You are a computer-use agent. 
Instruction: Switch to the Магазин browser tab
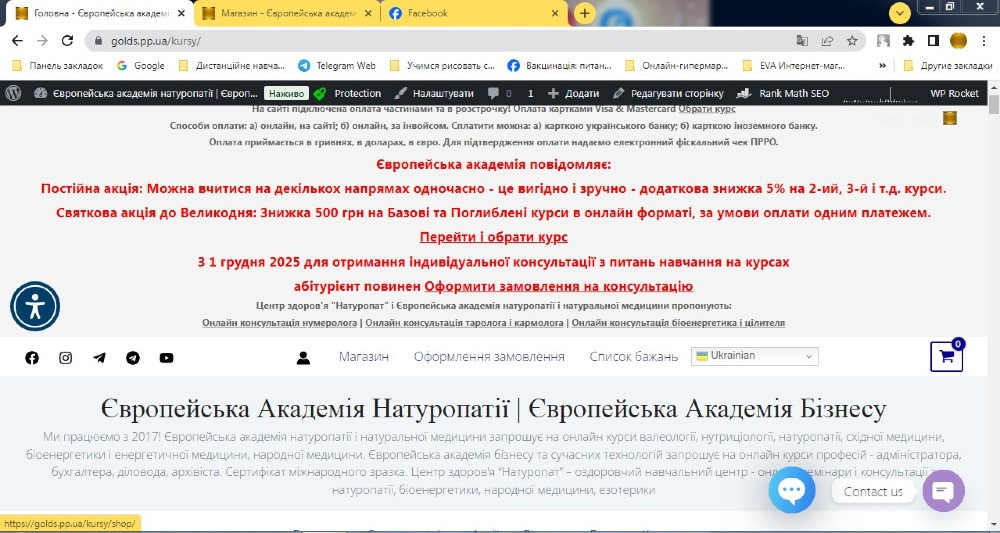(289, 13)
